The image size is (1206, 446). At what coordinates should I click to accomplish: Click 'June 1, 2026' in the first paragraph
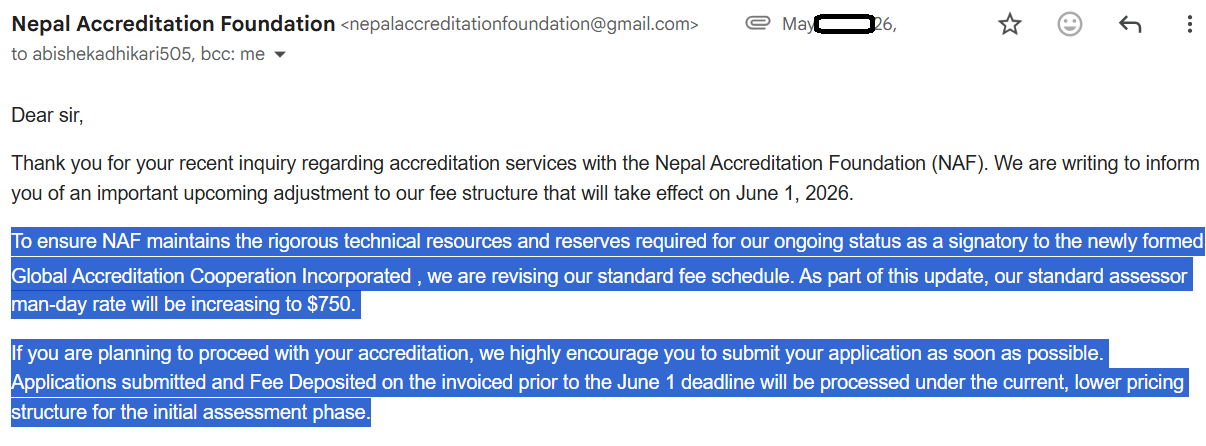802,193
